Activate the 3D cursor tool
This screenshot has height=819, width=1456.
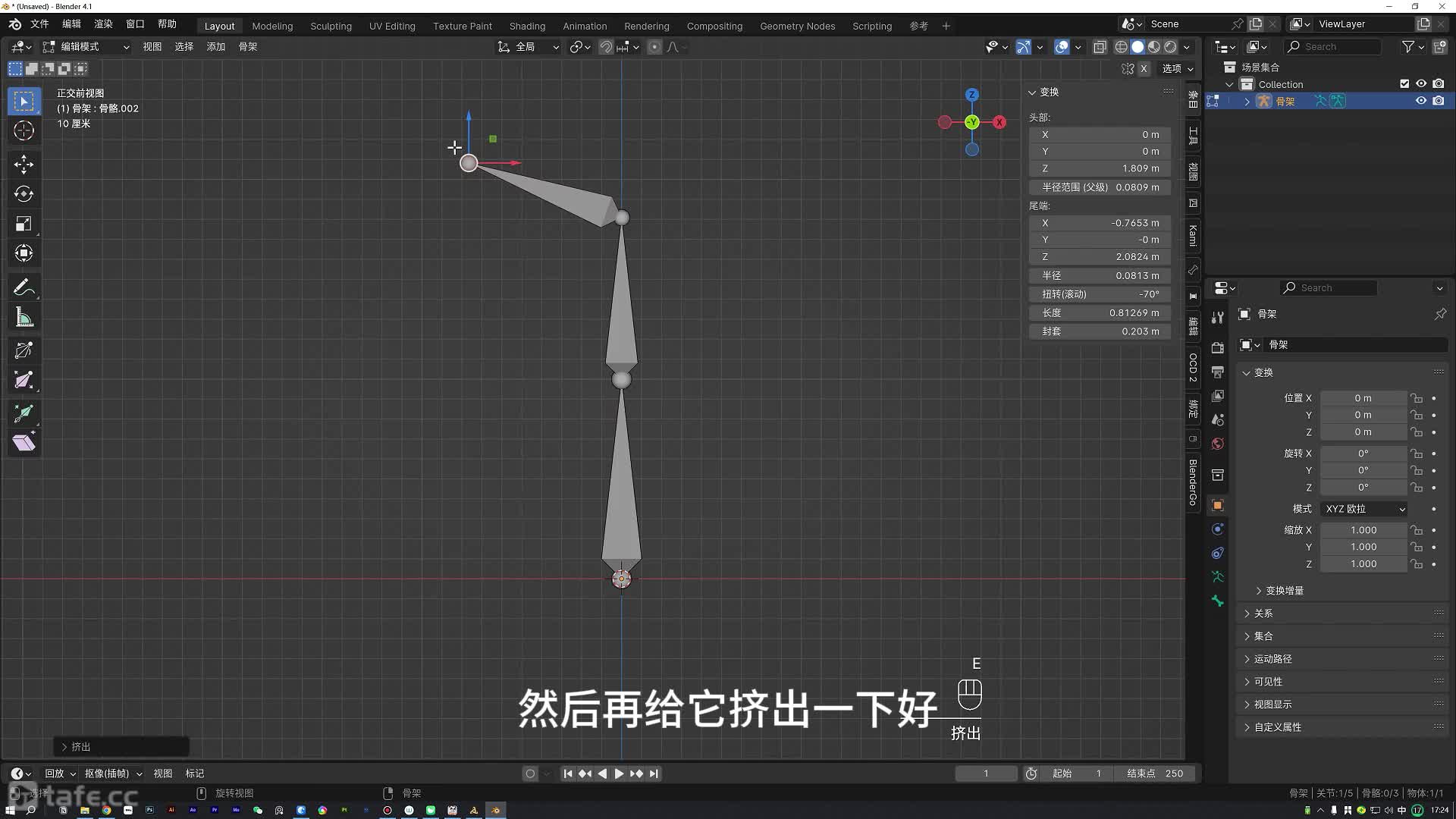point(24,130)
